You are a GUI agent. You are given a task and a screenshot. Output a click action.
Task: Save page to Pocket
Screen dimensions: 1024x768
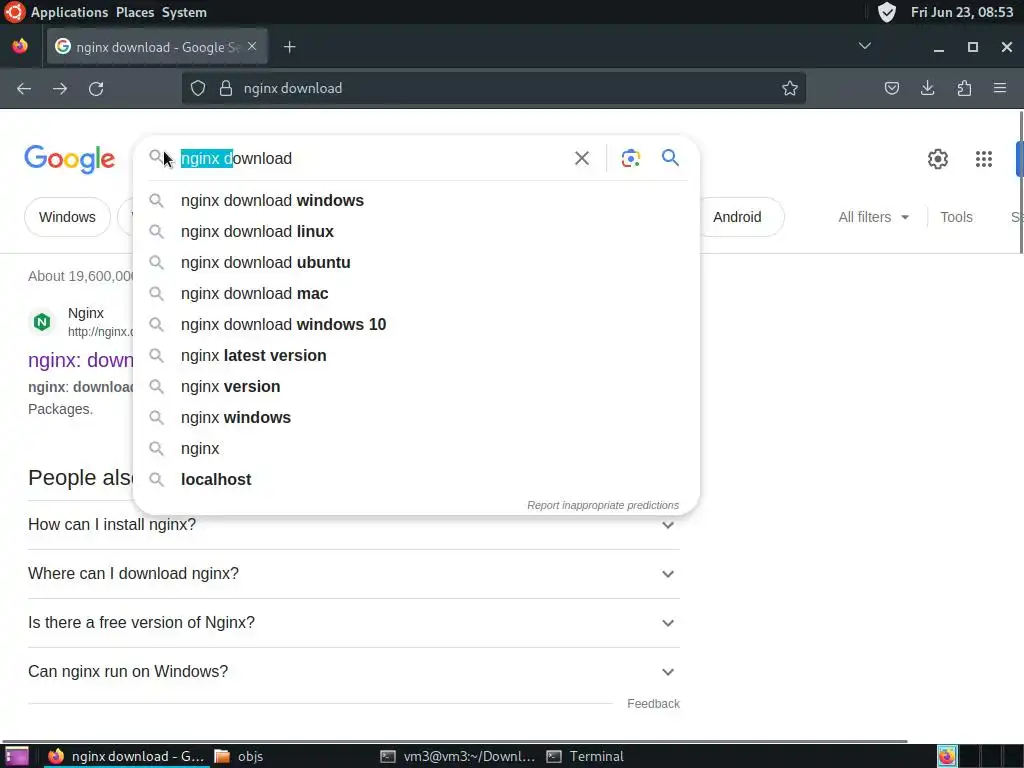[x=891, y=88]
